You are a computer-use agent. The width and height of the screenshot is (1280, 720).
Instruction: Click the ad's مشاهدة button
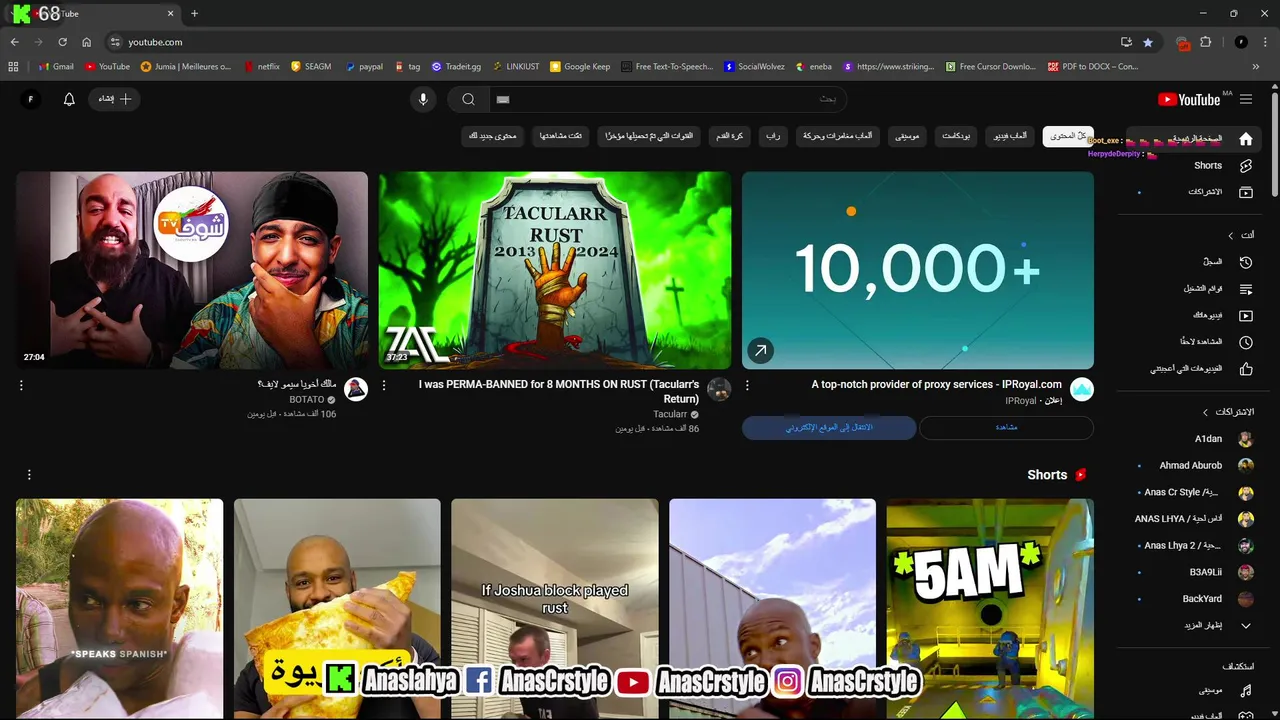[x=1006, y=428]
